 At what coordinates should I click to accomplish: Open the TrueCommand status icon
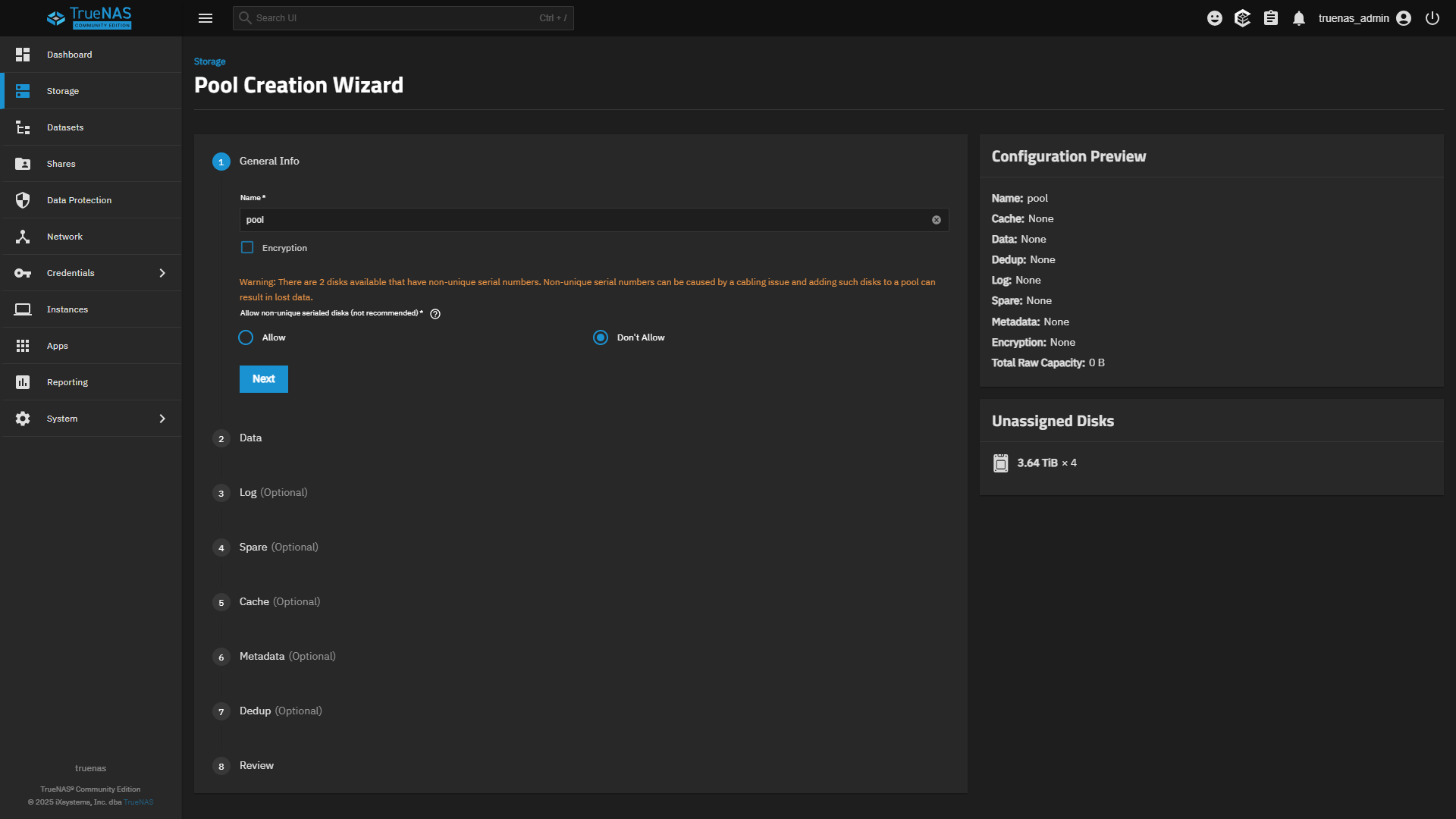[1242, 18]
